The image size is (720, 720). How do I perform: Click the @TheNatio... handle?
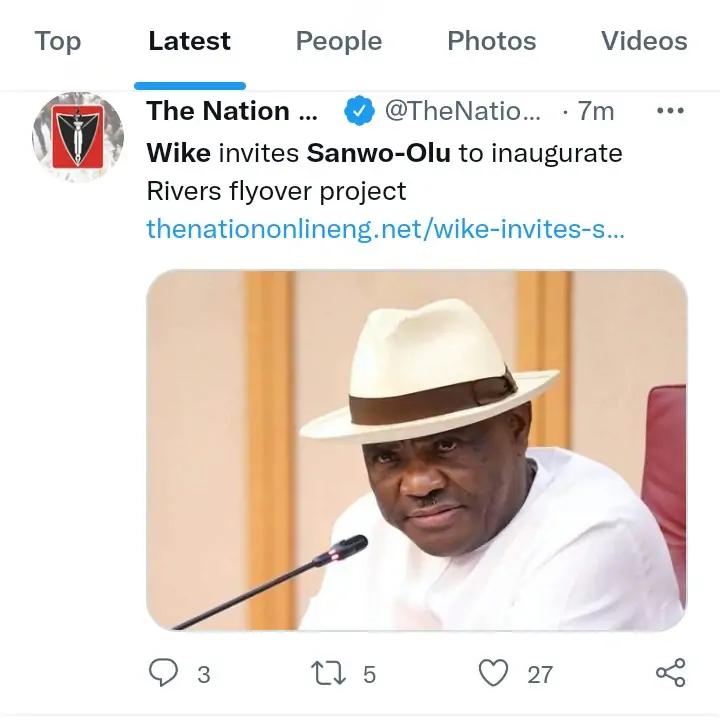pos(462,111)
